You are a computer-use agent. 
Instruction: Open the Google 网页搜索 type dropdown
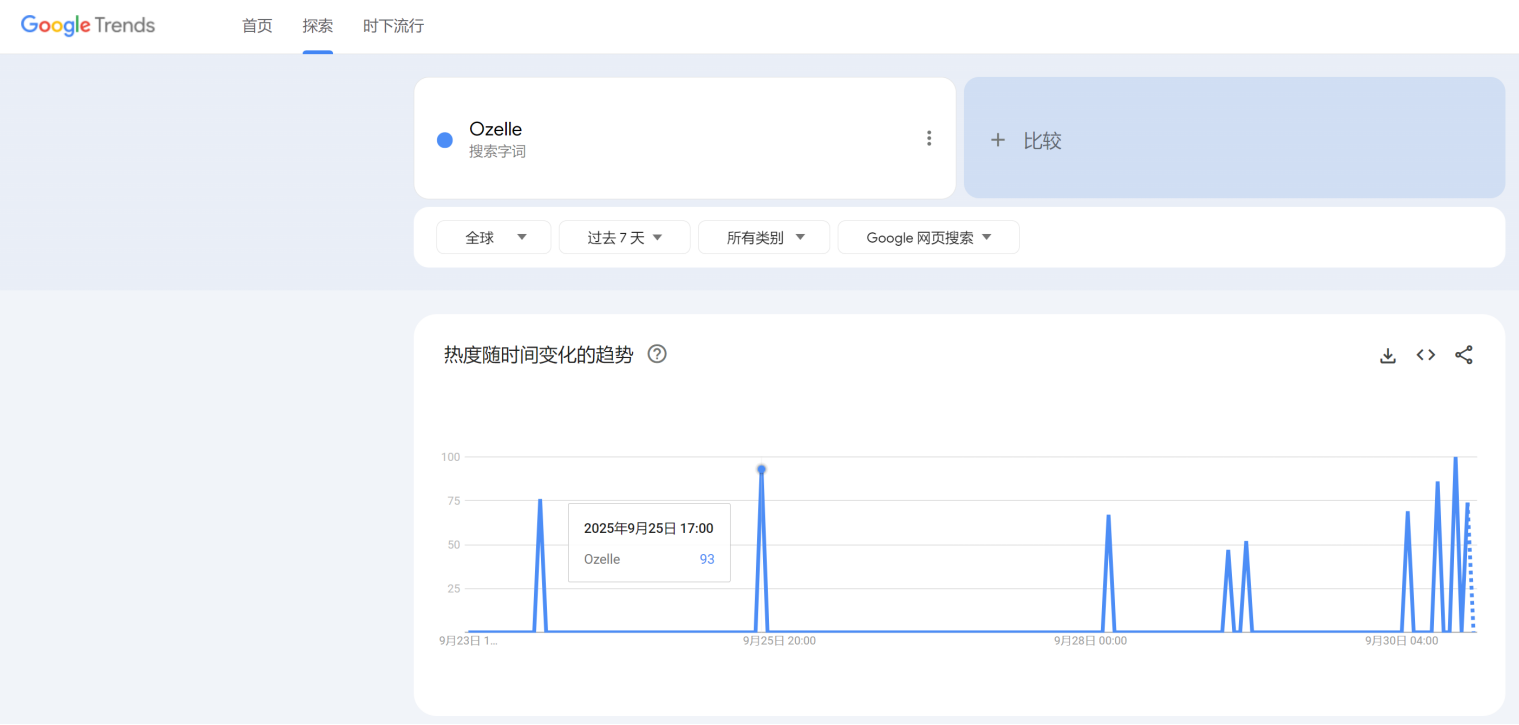[x=928, y=237]
